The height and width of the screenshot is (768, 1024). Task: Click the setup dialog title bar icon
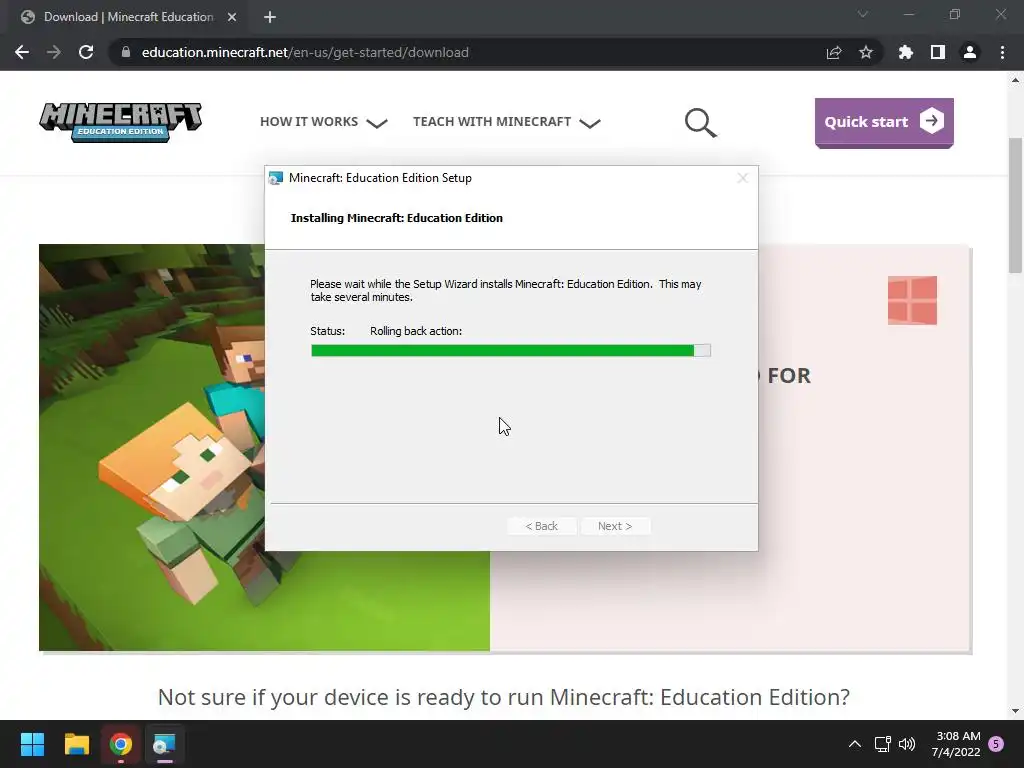[276, 178]
